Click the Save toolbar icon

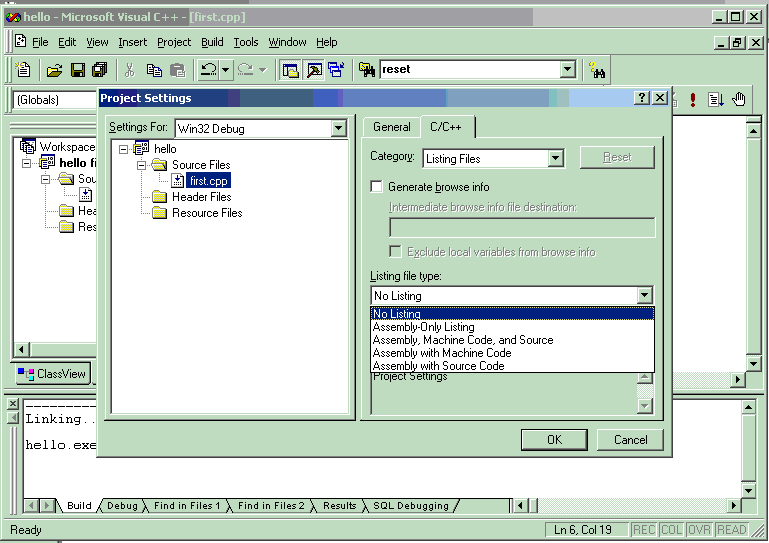pos(78,70)
